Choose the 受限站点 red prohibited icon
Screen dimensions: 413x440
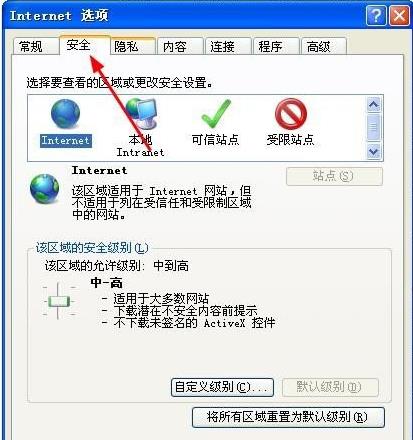coord(291,113)
